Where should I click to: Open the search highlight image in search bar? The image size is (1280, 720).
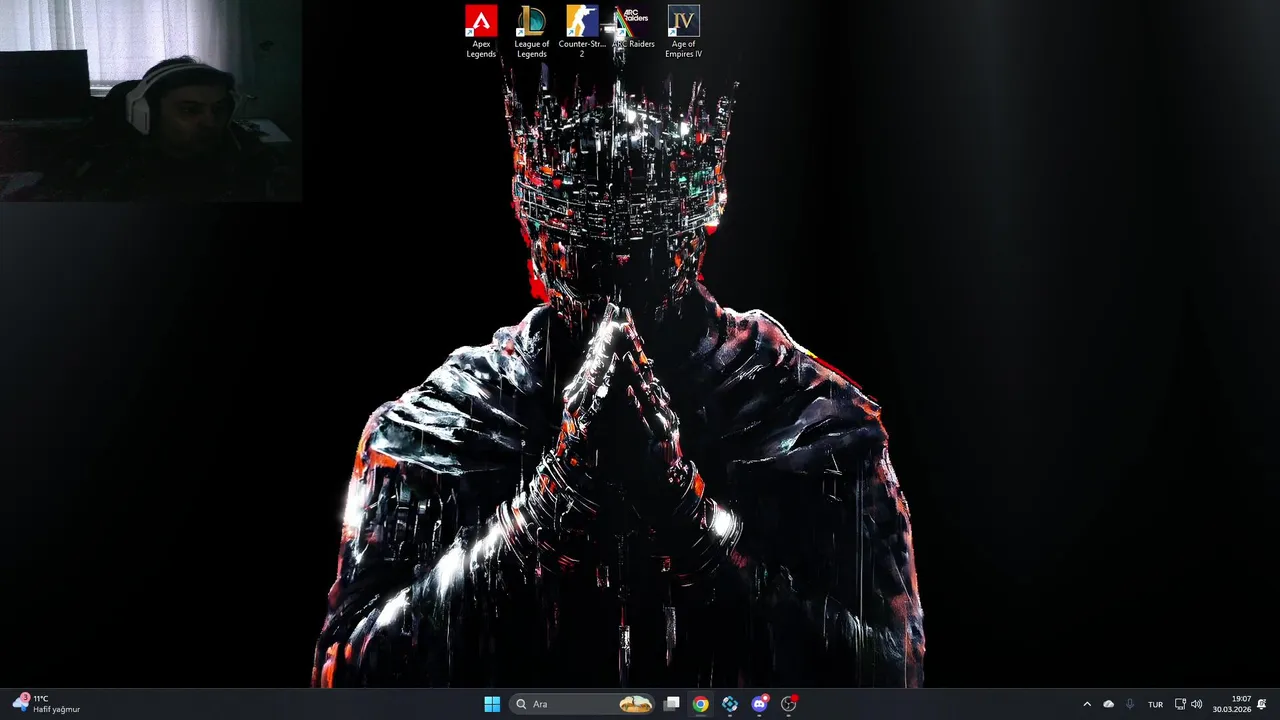[x=635, y=704]
